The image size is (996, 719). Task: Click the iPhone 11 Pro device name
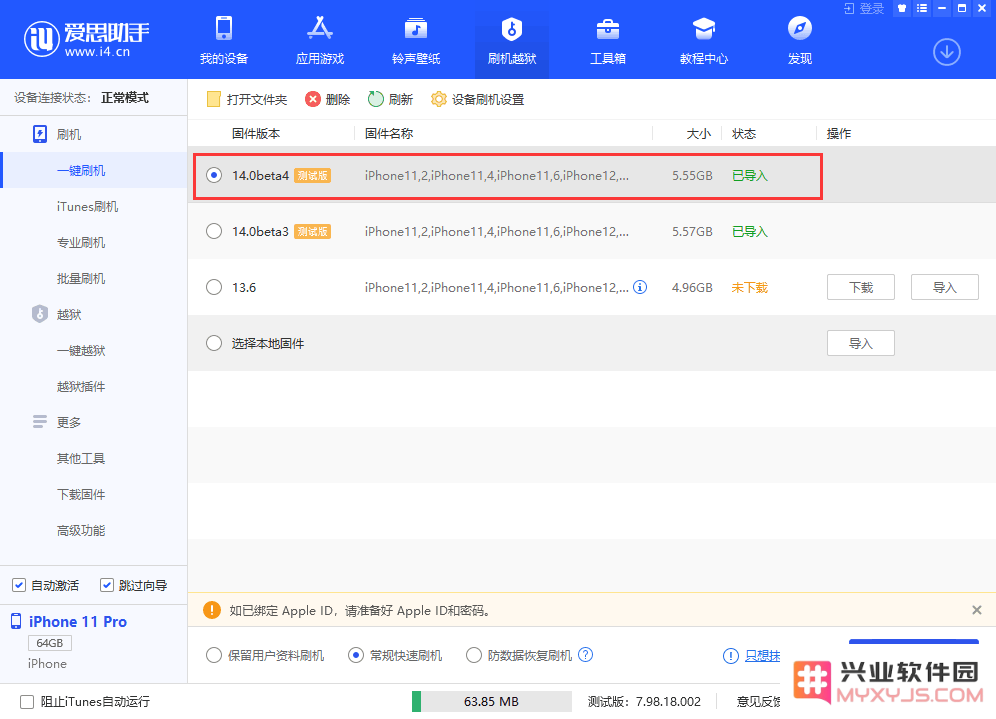click(x=77, y=621)
